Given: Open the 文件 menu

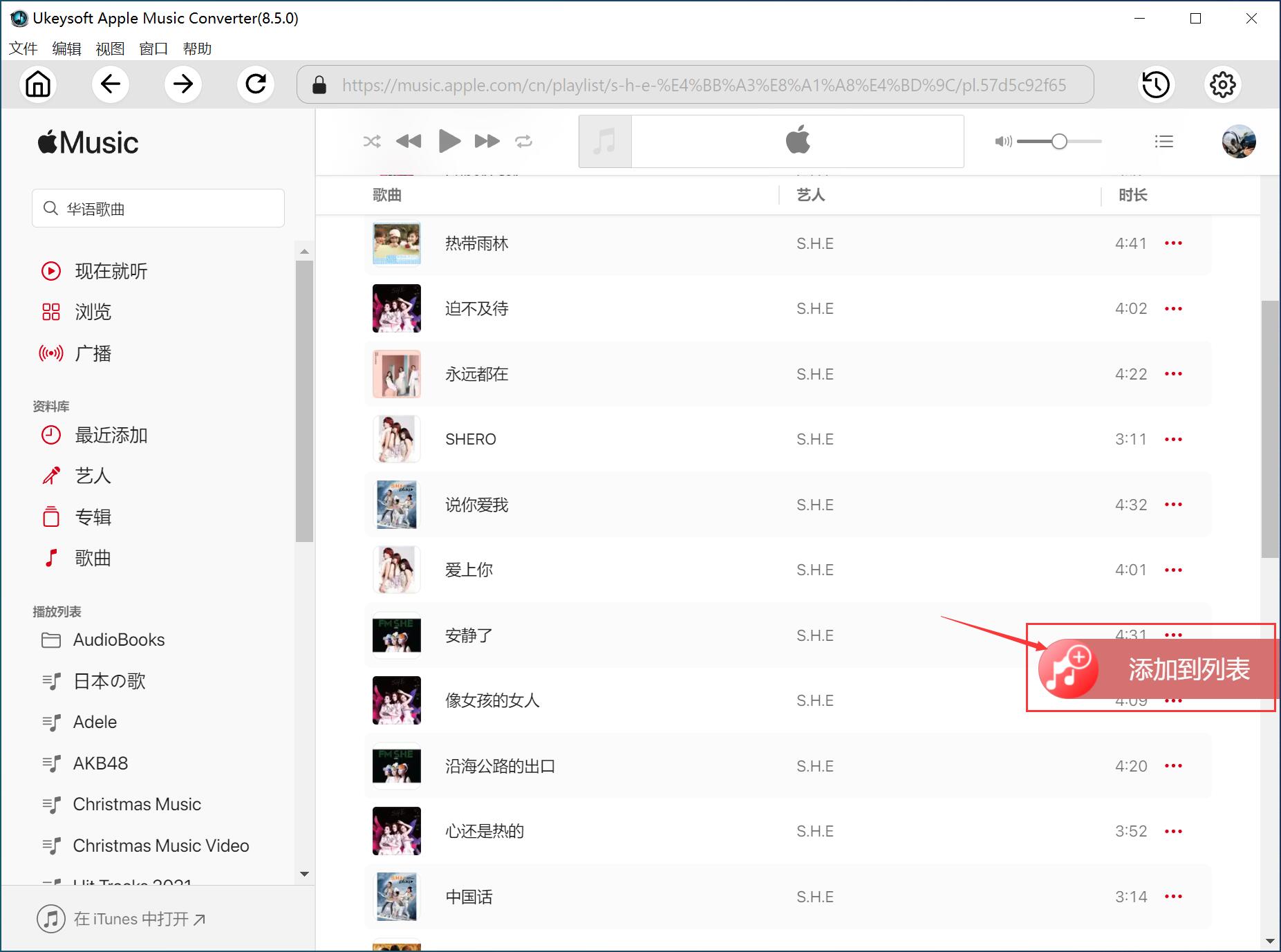Looking at the screenshot, I should [23, 48].
